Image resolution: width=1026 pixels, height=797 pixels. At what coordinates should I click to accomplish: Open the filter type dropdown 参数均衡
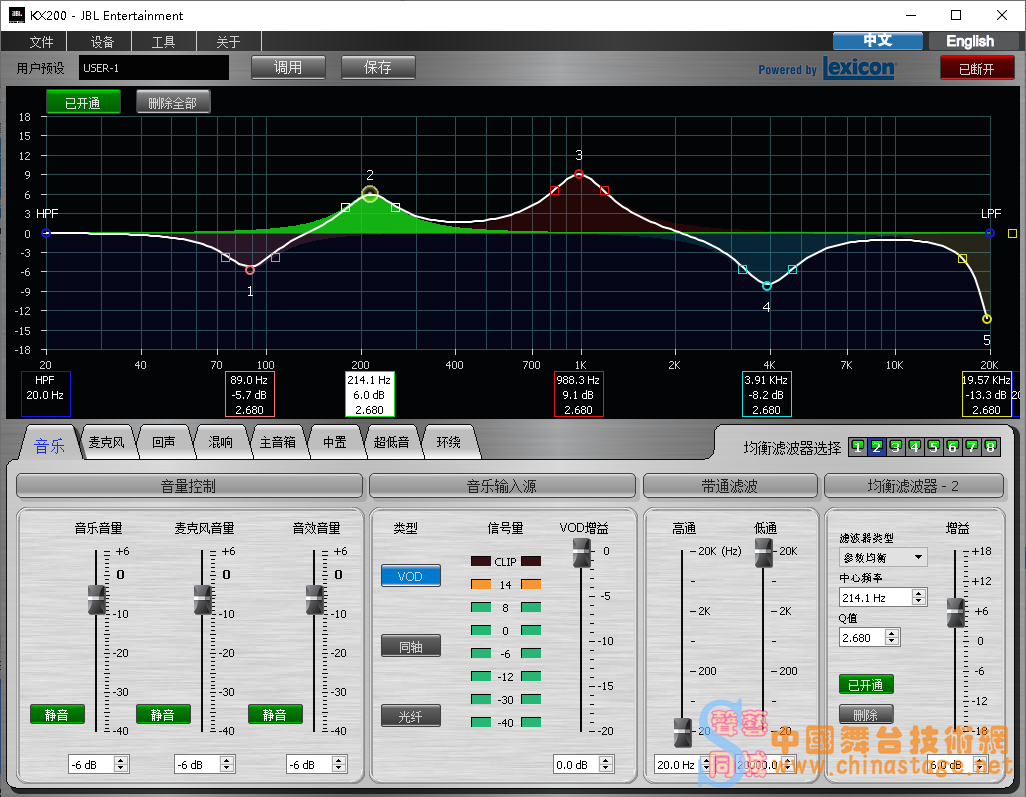click(883, 557)
